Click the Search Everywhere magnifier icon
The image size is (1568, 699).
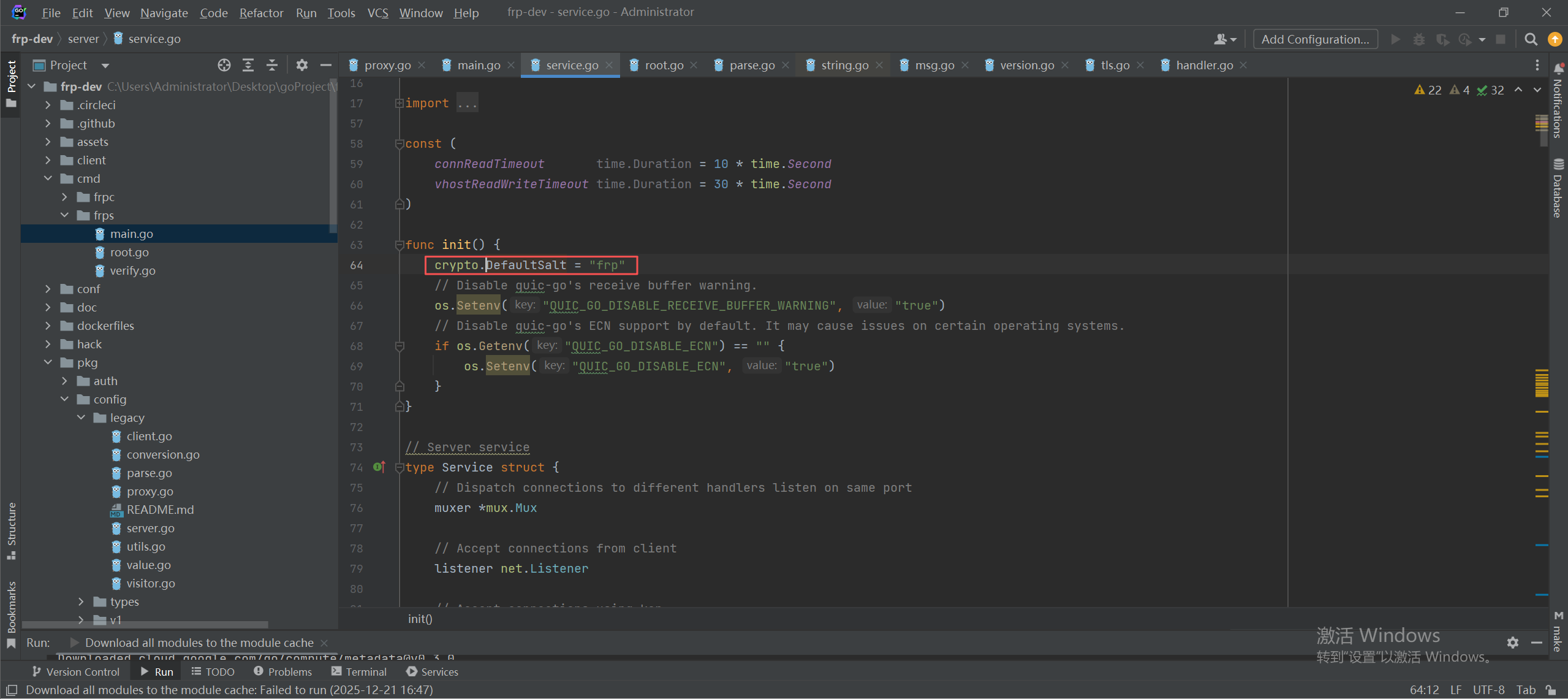(x=1531, y=39)
